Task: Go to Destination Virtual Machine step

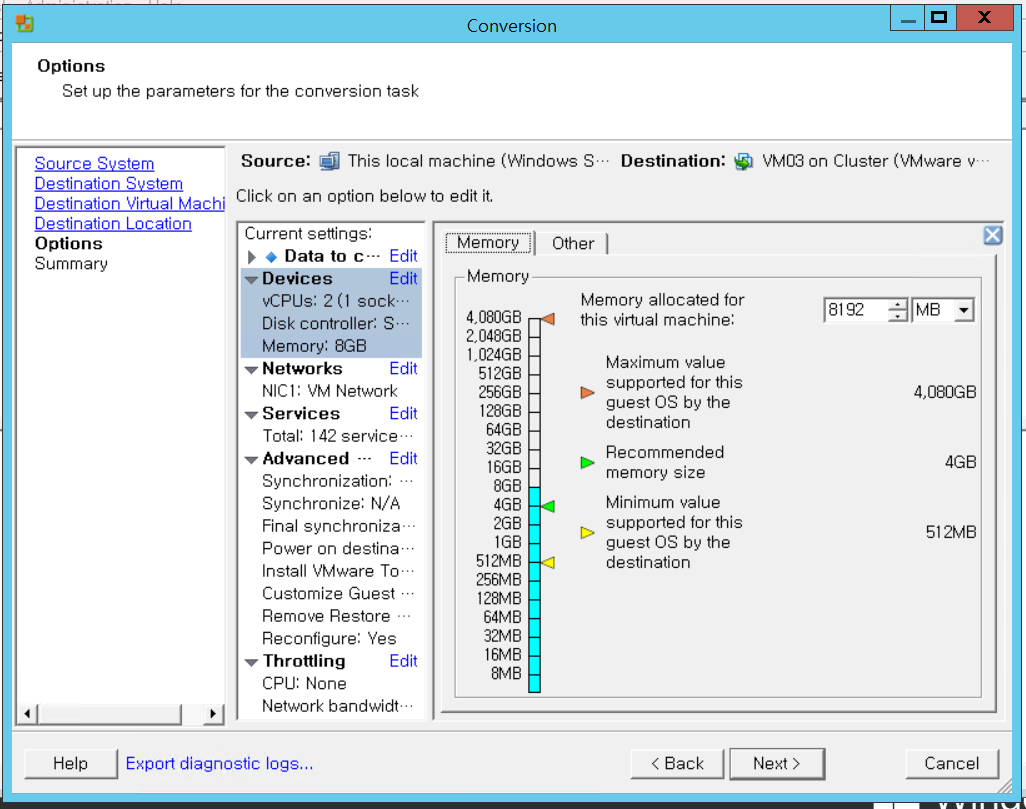Action: point(130,204)
